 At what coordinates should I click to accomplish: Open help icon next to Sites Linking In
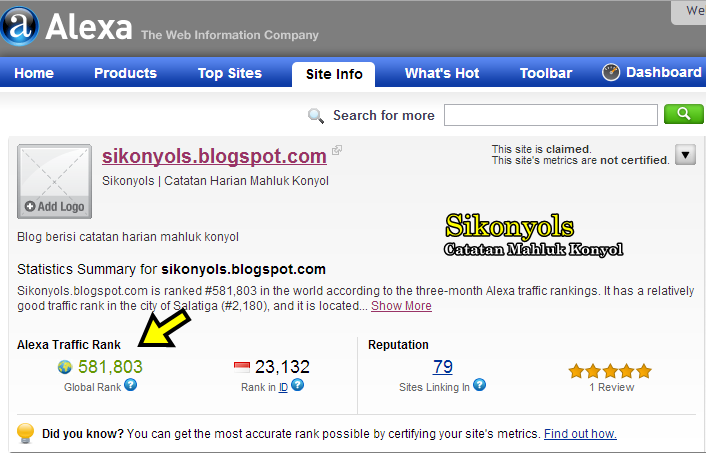(480, 385)
